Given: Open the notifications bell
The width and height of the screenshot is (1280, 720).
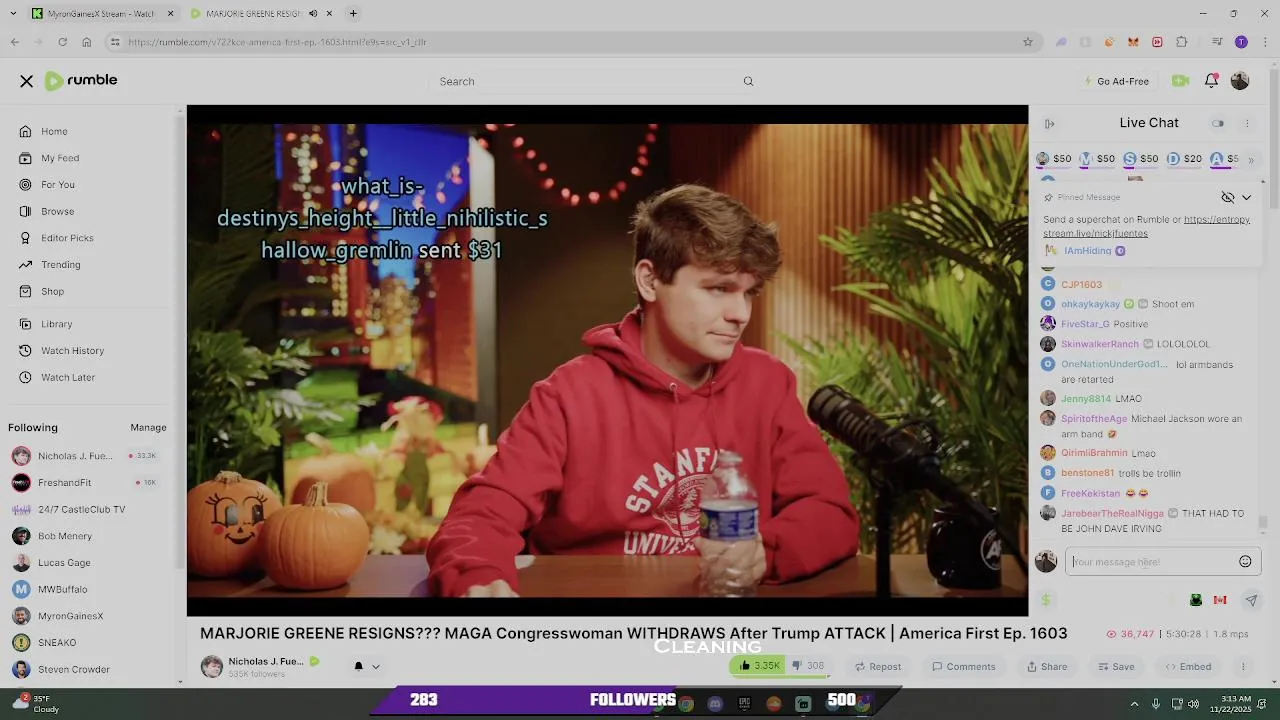Looking at the screenshot, I should point(1211,81).
